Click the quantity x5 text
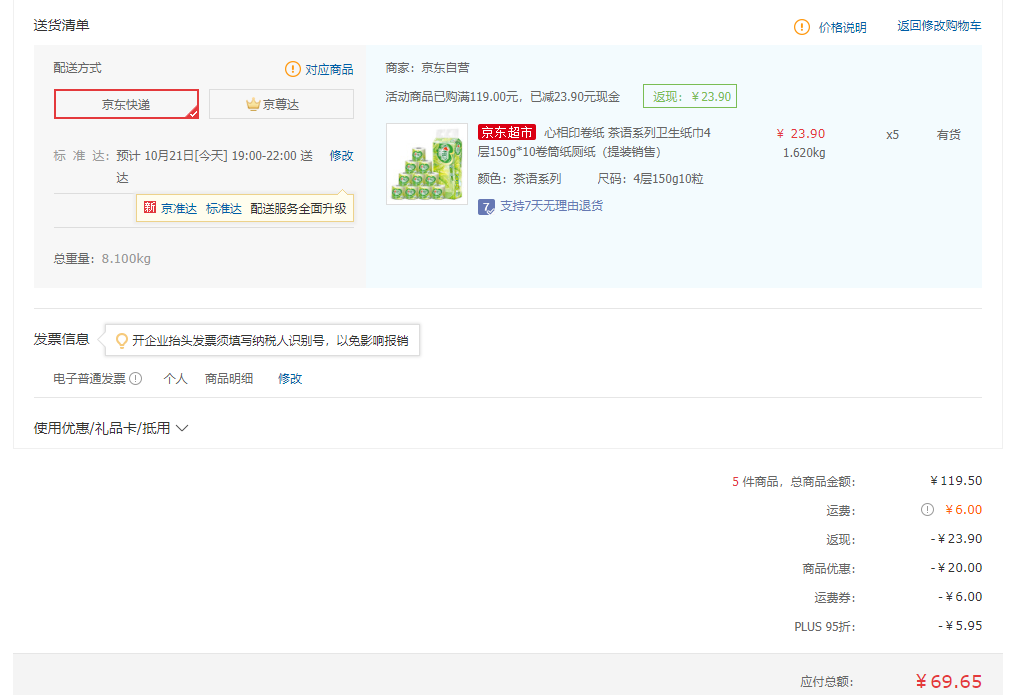Image resolution: width=1017 pixels, height=695 pixels. point(892,135)
